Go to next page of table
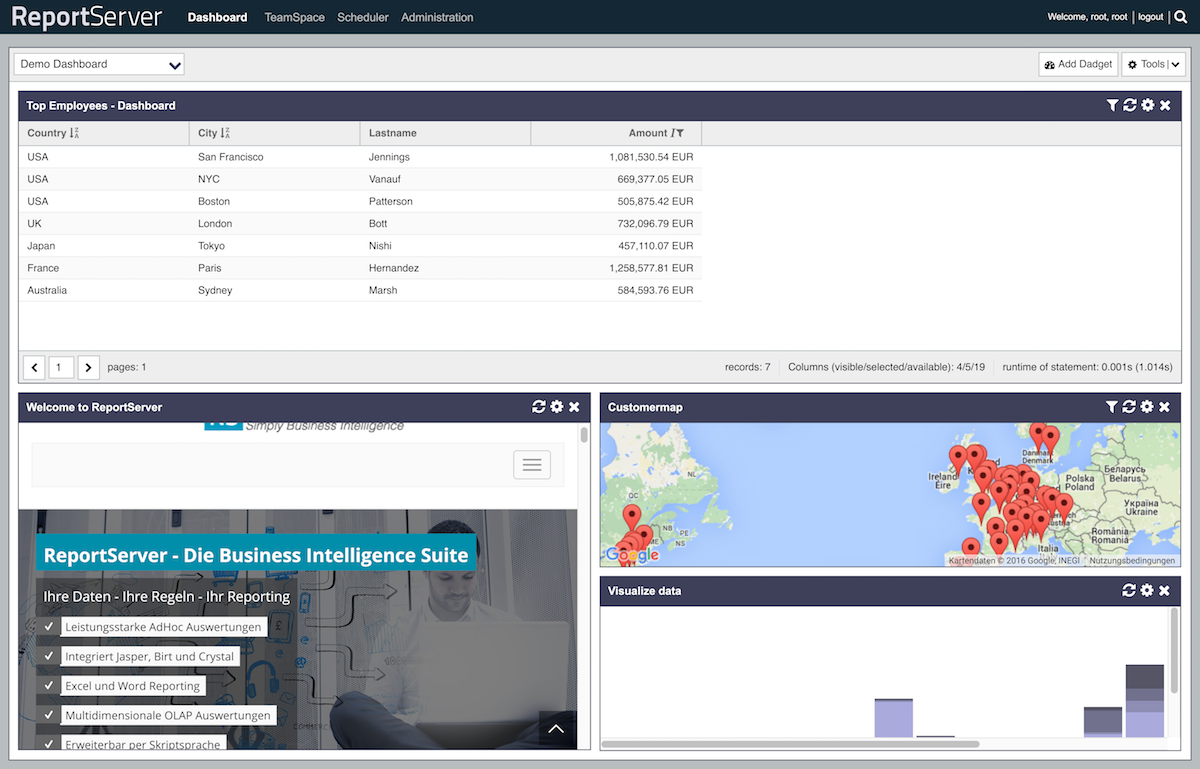The height and width of the screenshot is (769, 1200). pos(89,368)
